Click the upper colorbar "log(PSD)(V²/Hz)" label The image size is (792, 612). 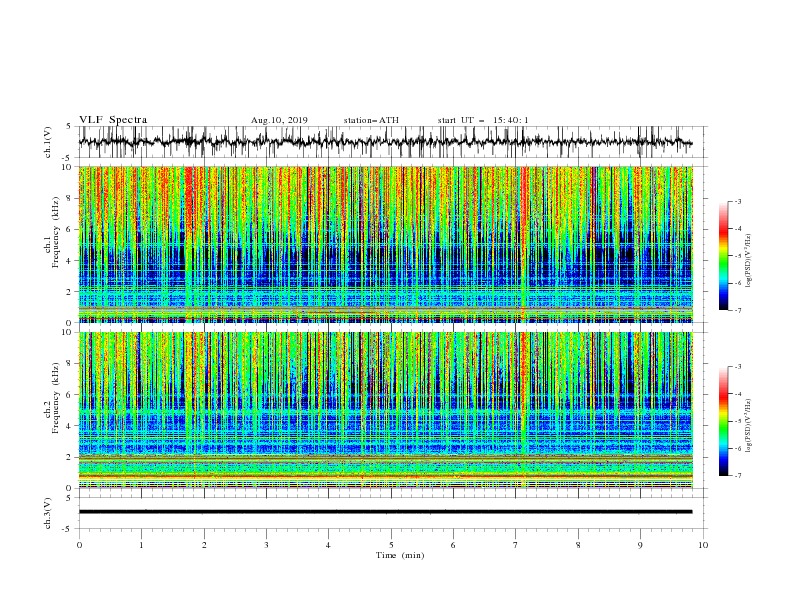[x=749, y=261]
